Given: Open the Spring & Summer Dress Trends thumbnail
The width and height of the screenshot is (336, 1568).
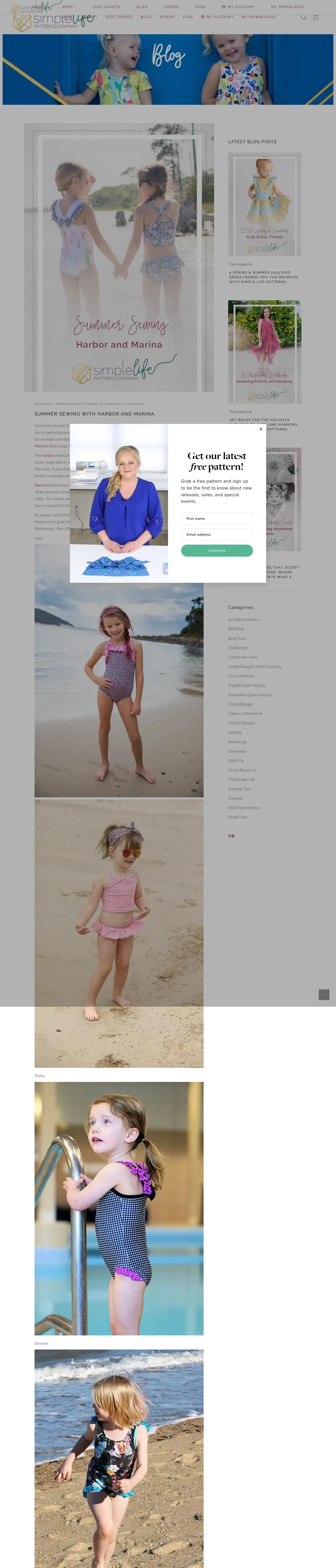Looking at the screenshot, I should [265, 205].
